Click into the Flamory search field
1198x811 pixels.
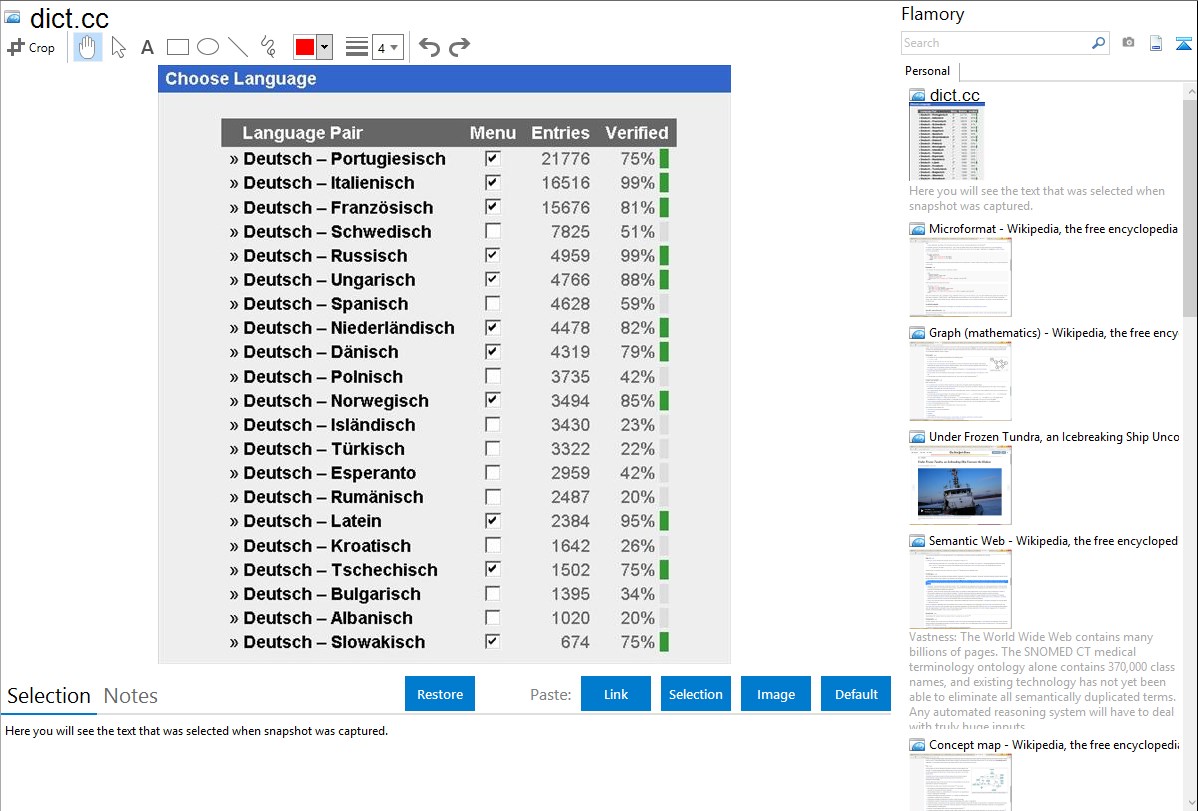[995, 43]
